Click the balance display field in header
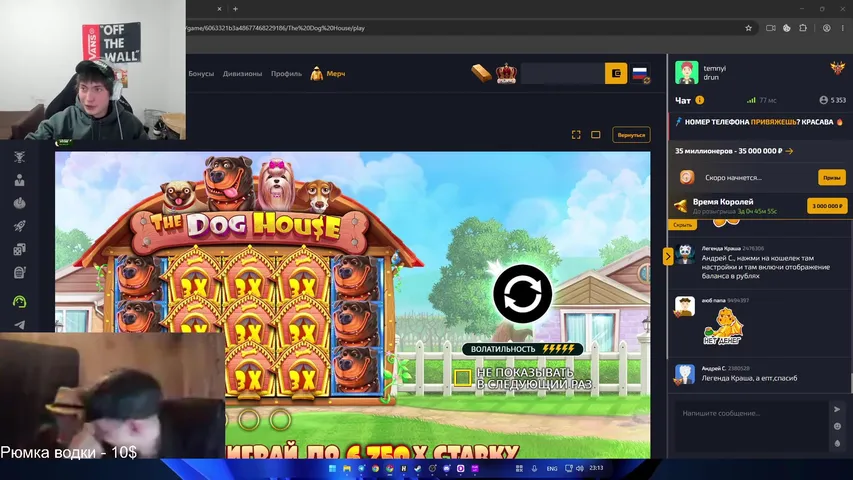Image resolution: width=853 pixels, height=480 pixels. coord(563,73)
